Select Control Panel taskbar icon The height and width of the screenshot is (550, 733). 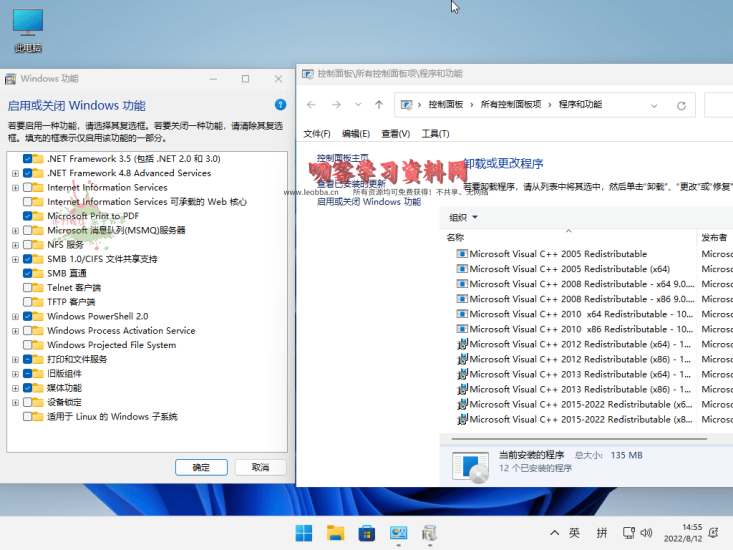pos(398,533)
